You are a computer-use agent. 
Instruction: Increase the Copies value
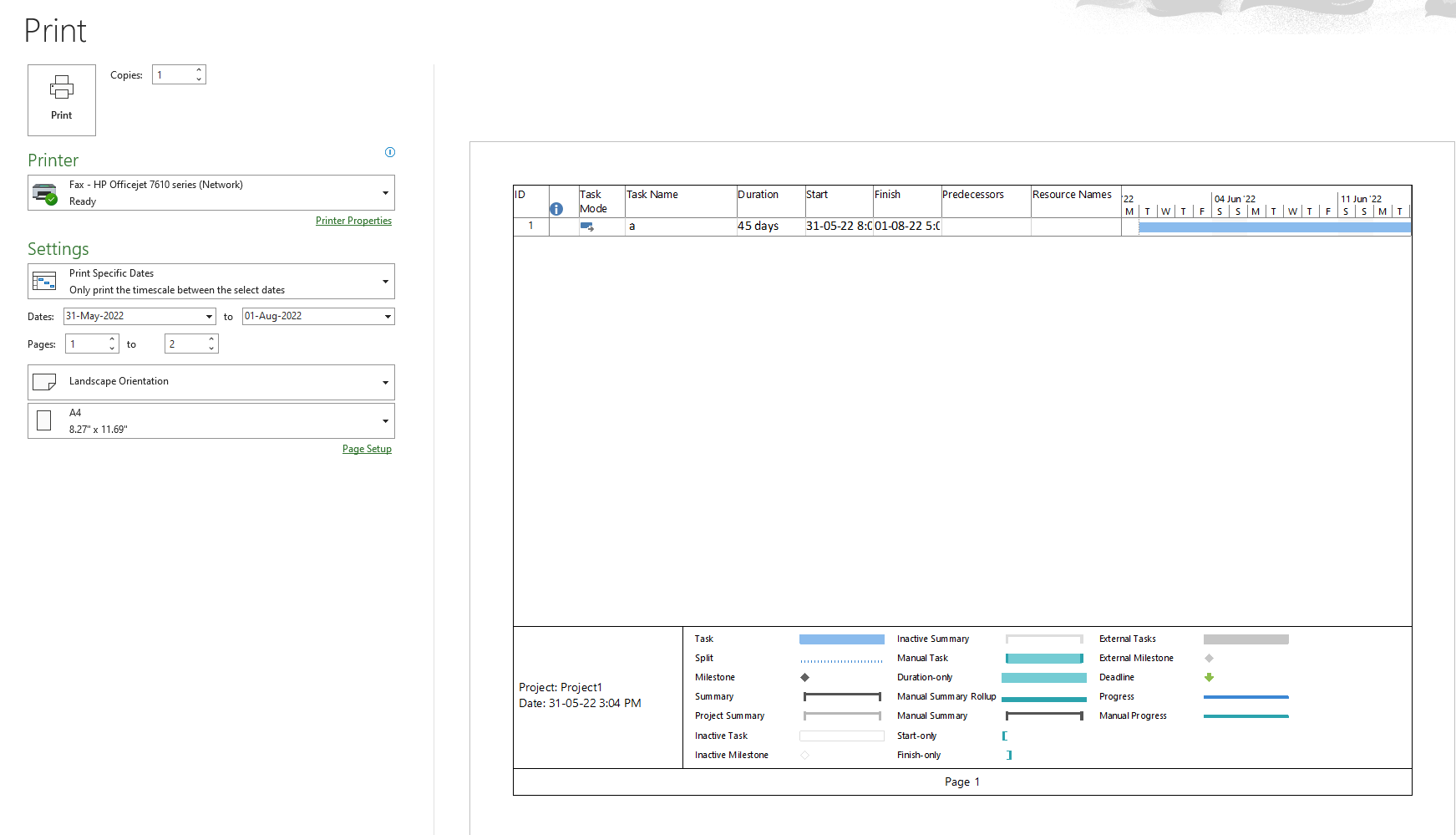(199, 70)
